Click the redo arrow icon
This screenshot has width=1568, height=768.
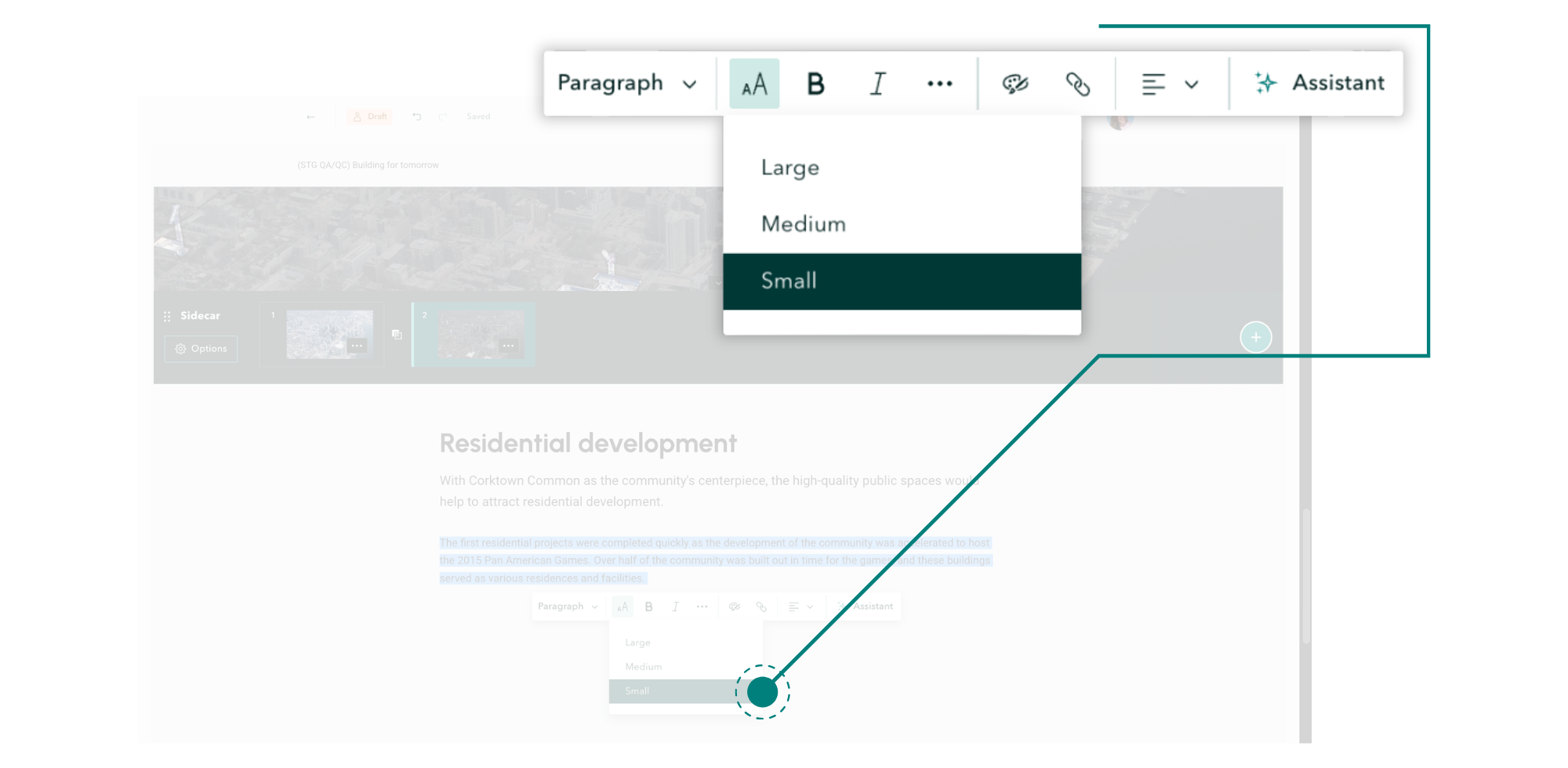tap(444, 116)
